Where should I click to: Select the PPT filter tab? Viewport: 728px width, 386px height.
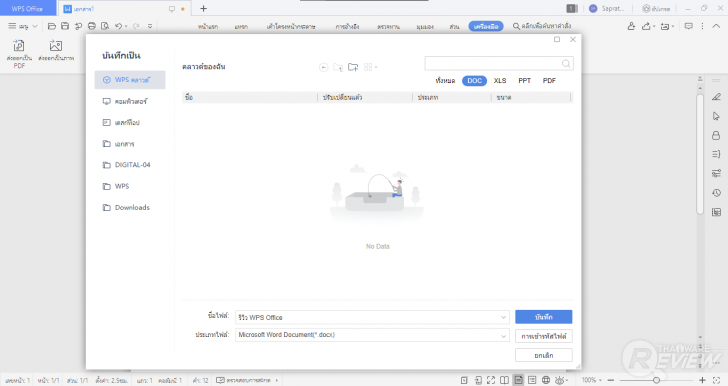(x=525, y=81)
